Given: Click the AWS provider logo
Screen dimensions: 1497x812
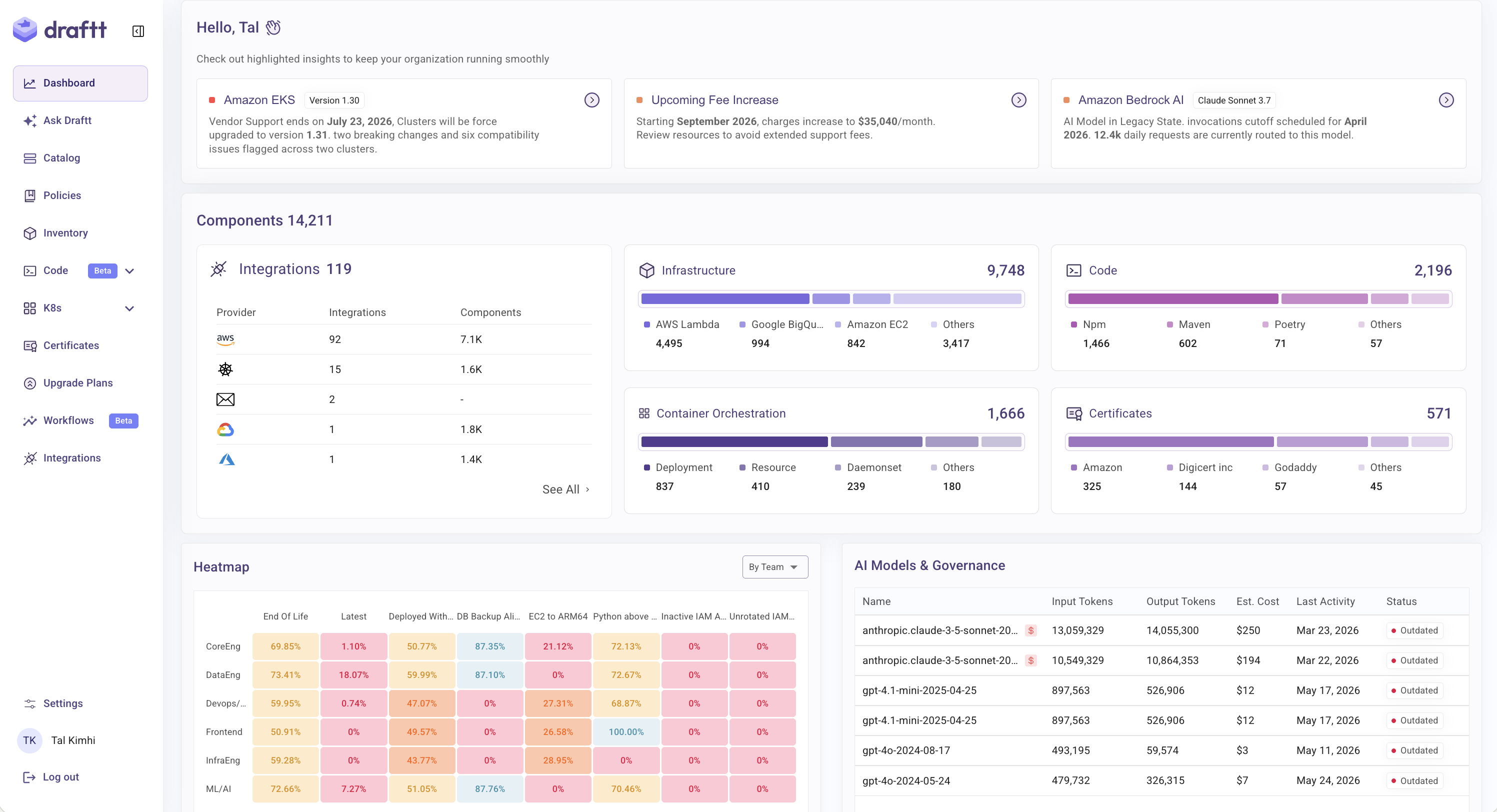Looking at the screenshot, I should pyautogui.click(x=225, y=339).
